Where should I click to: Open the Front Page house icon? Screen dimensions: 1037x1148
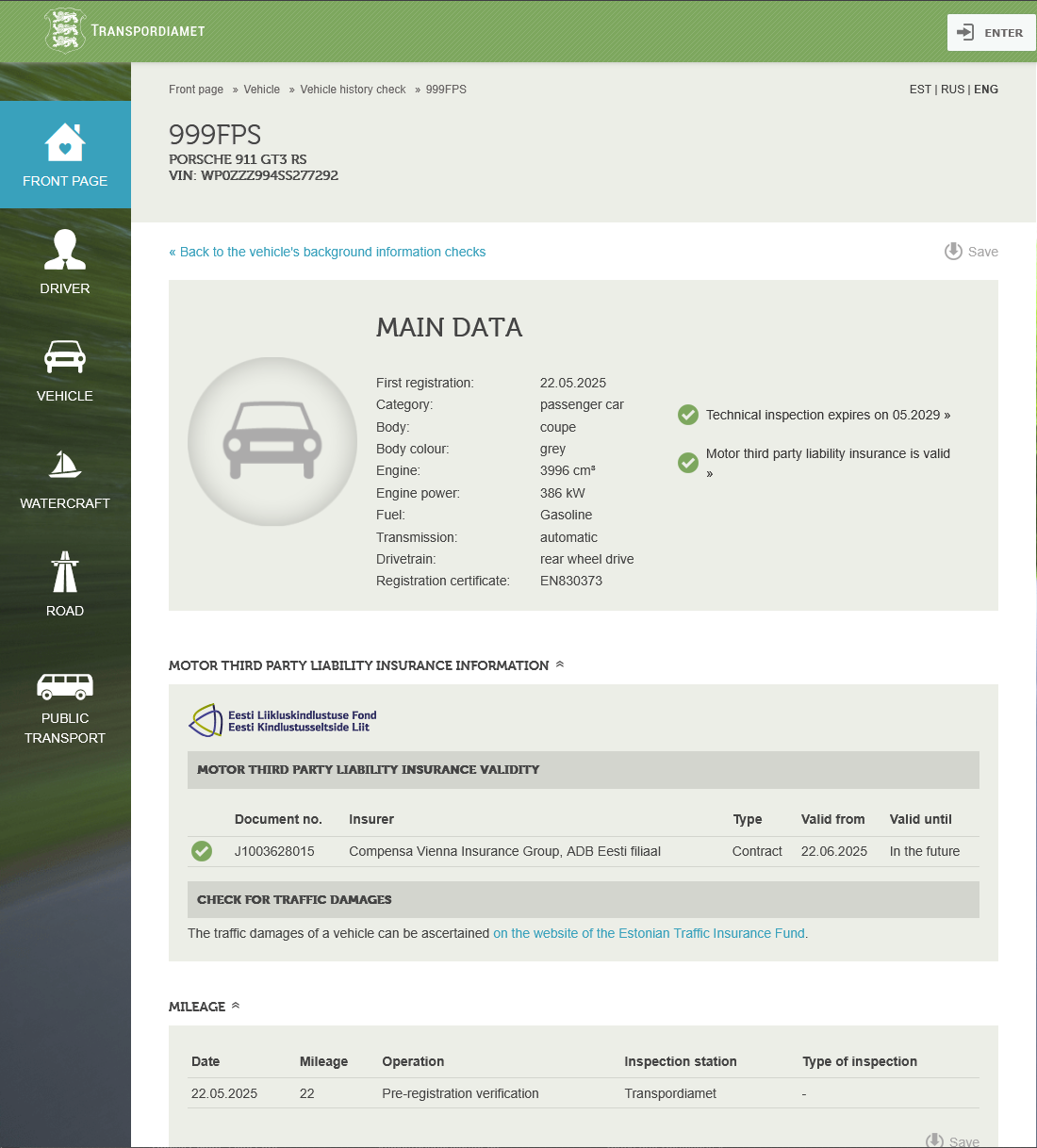click(65, 142)
